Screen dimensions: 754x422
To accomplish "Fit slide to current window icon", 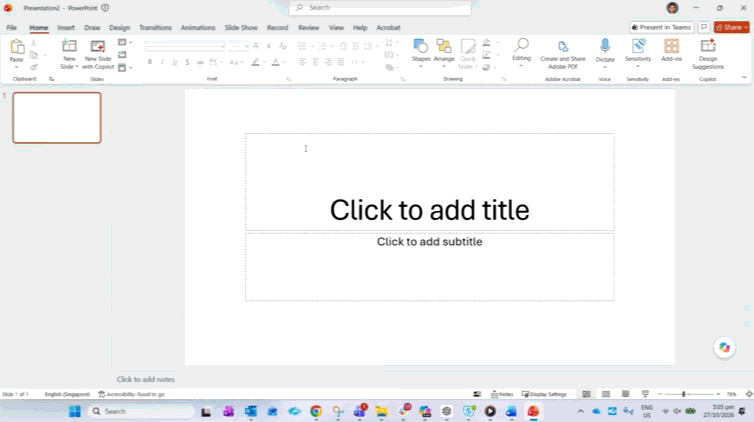I will click(x=749, y=394).
